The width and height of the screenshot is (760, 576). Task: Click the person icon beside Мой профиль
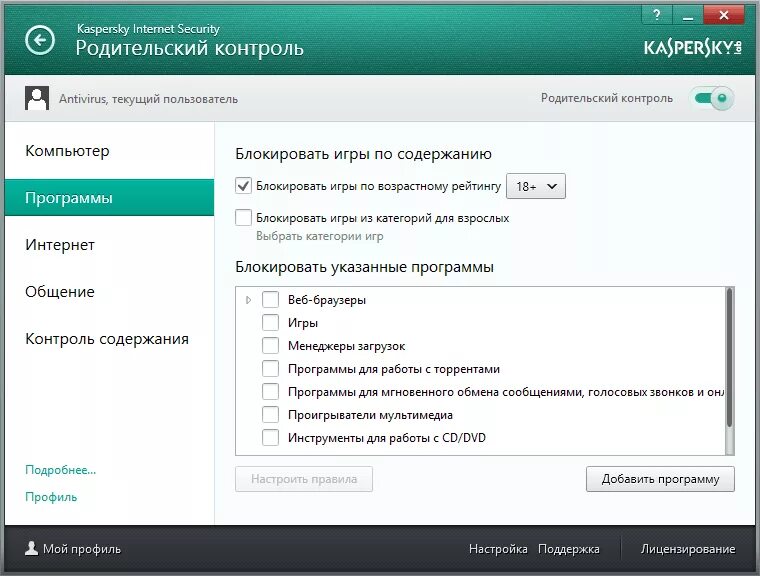[x=32, y=548]
